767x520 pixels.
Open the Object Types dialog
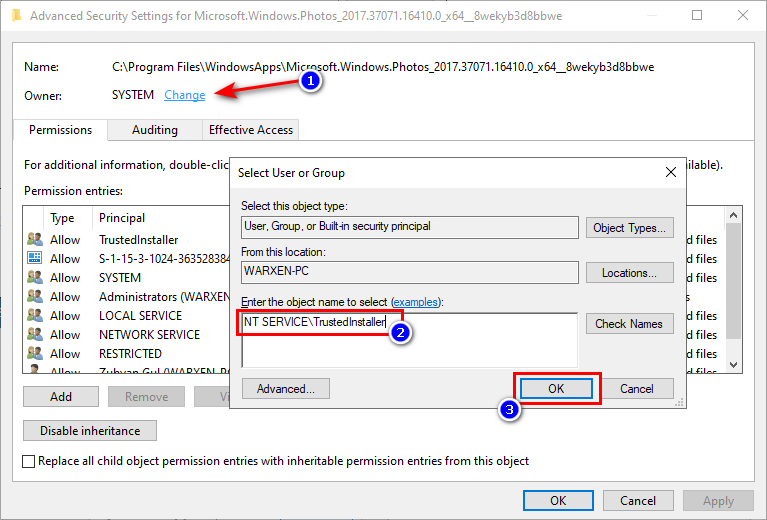629,228
